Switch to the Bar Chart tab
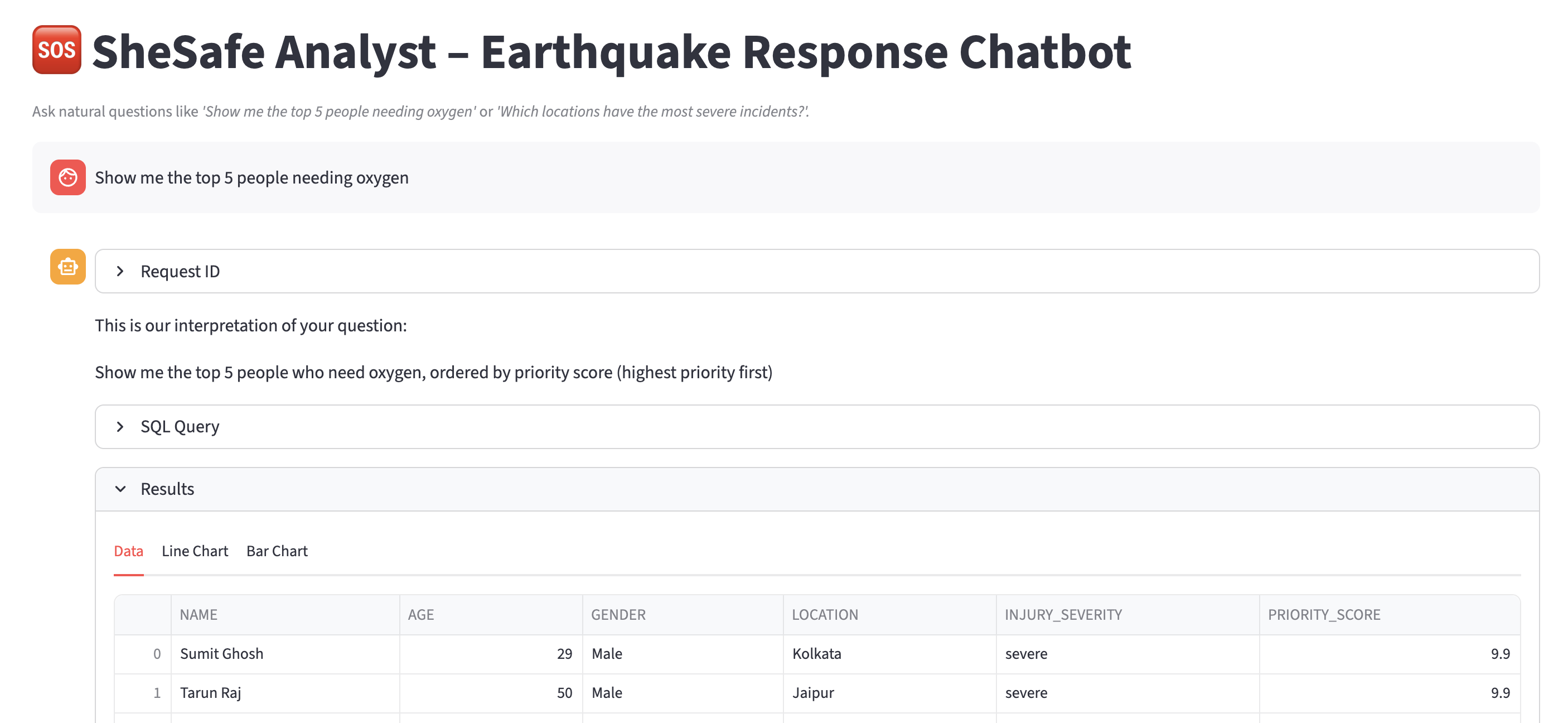Image resolution: width=1568 pixels, height=723 pixels. (x=277, y=551)
